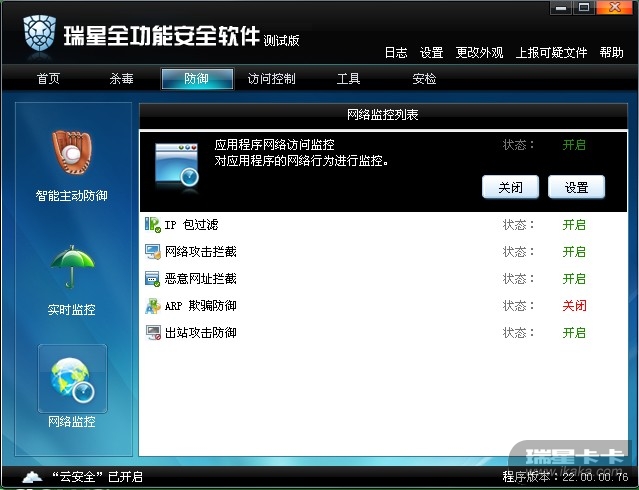Click 关闭 button for application monitoring

[510, 187]
